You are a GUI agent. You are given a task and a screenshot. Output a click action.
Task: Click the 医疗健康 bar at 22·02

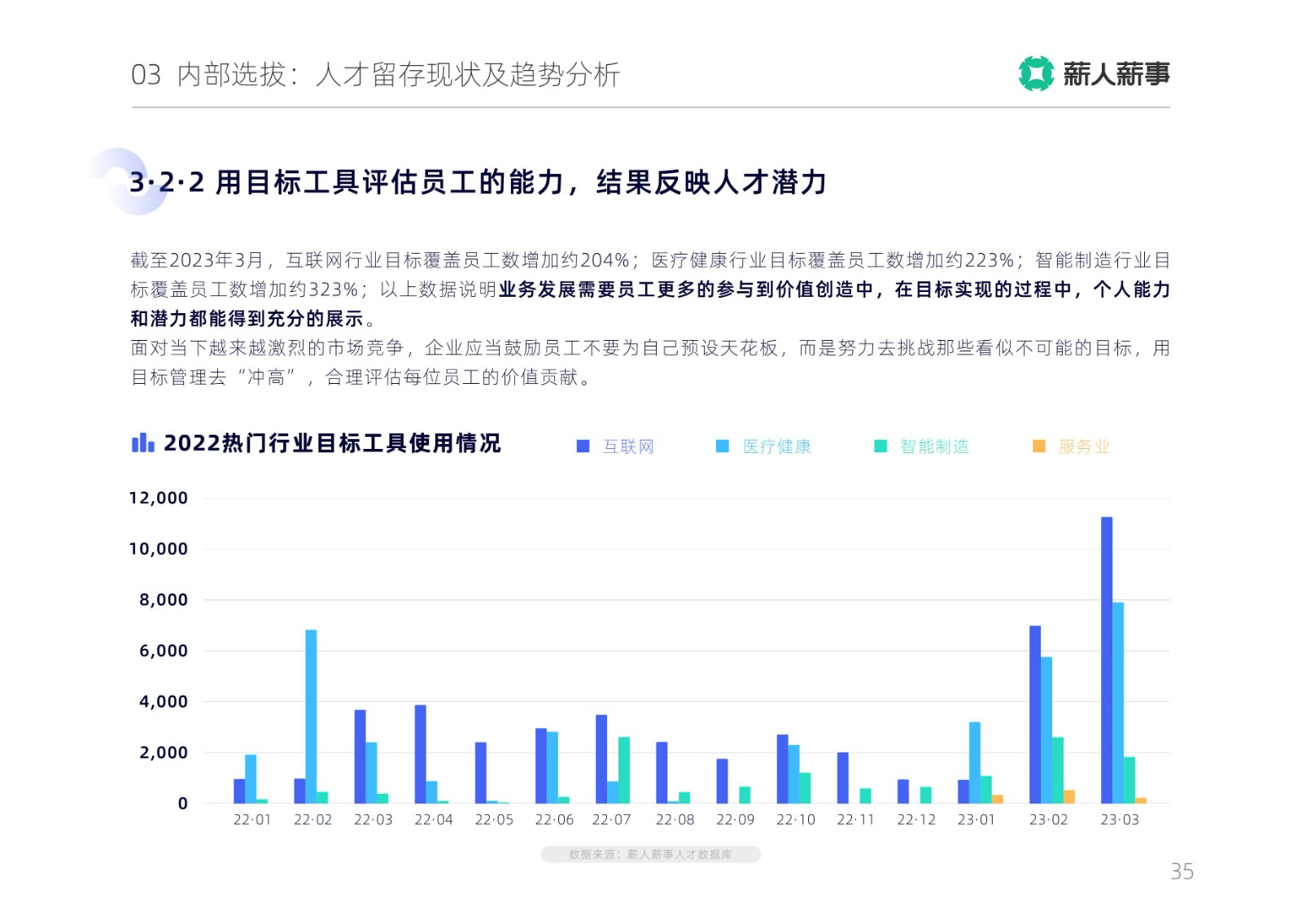point(311,717)
